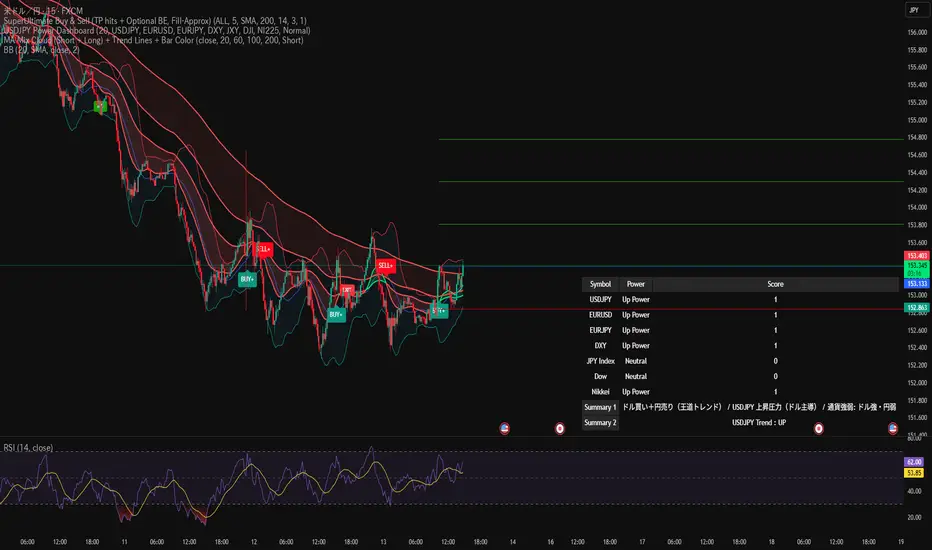Click the red 153.403 price label
Viewport: 932px width, 550px height.
(917, 256)
